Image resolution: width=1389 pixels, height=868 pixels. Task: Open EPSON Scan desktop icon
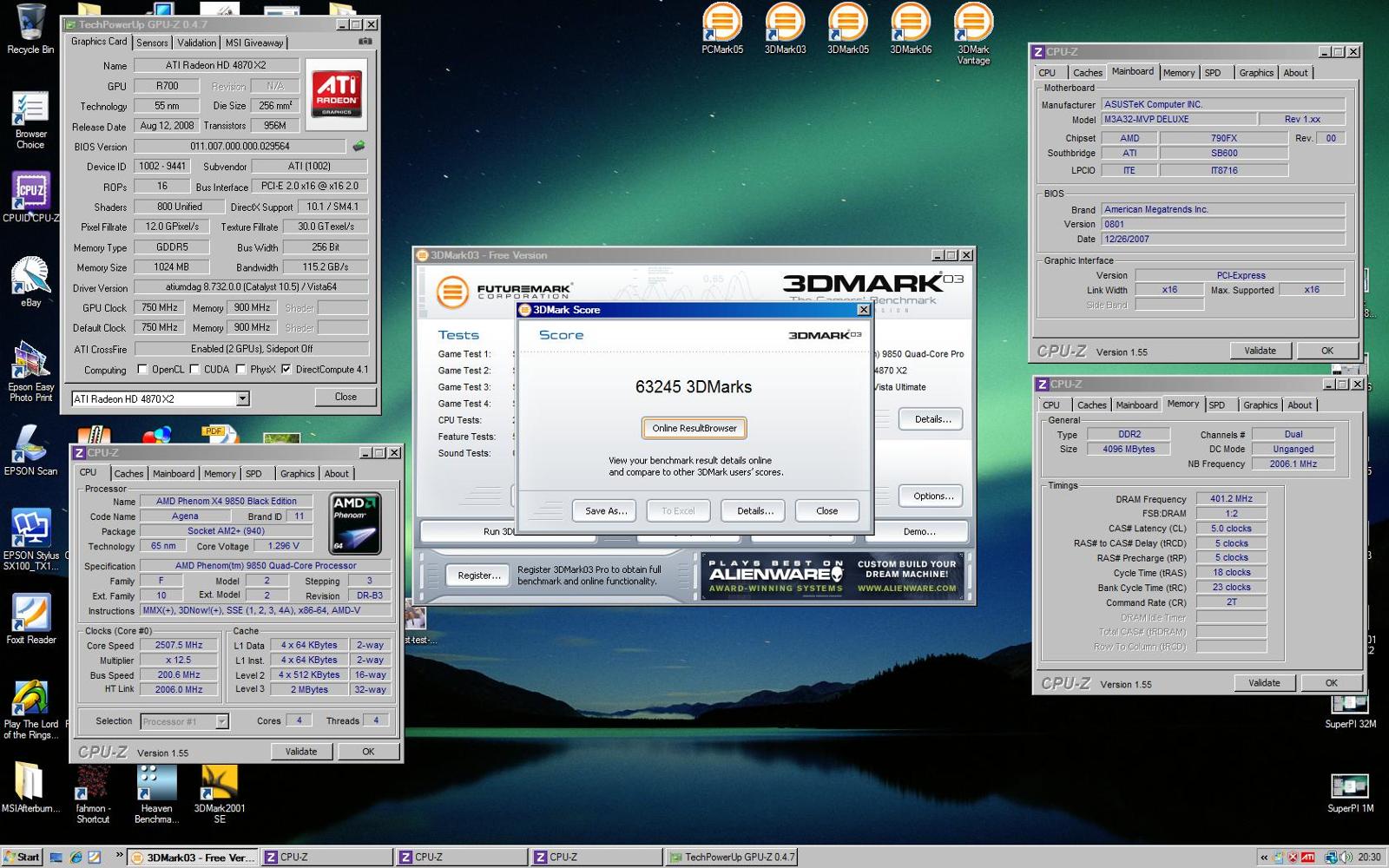[30, 450]
